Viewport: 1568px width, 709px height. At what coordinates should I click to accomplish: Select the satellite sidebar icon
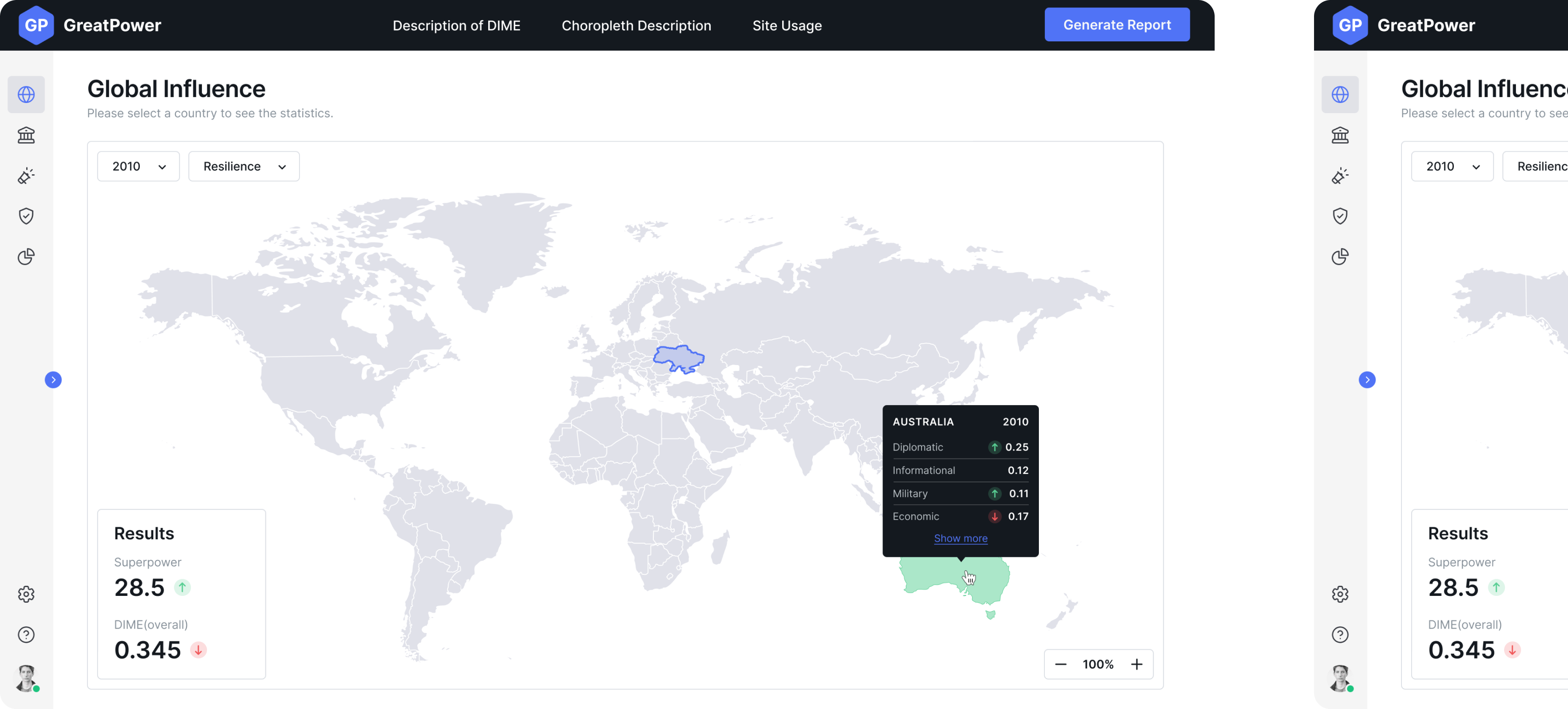[x=26, y=176]
